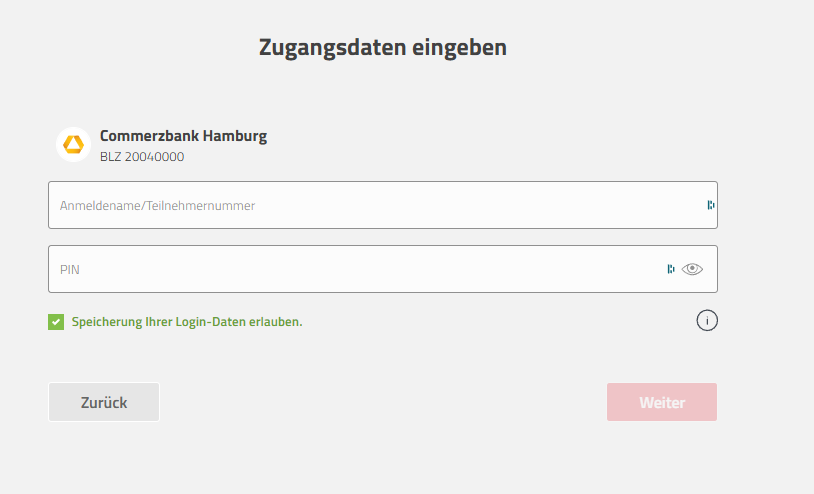814x494 pixels.
Task: Uncheck Speicherung Ihrer Login-Daten checkbox
Action: (56, 322)
